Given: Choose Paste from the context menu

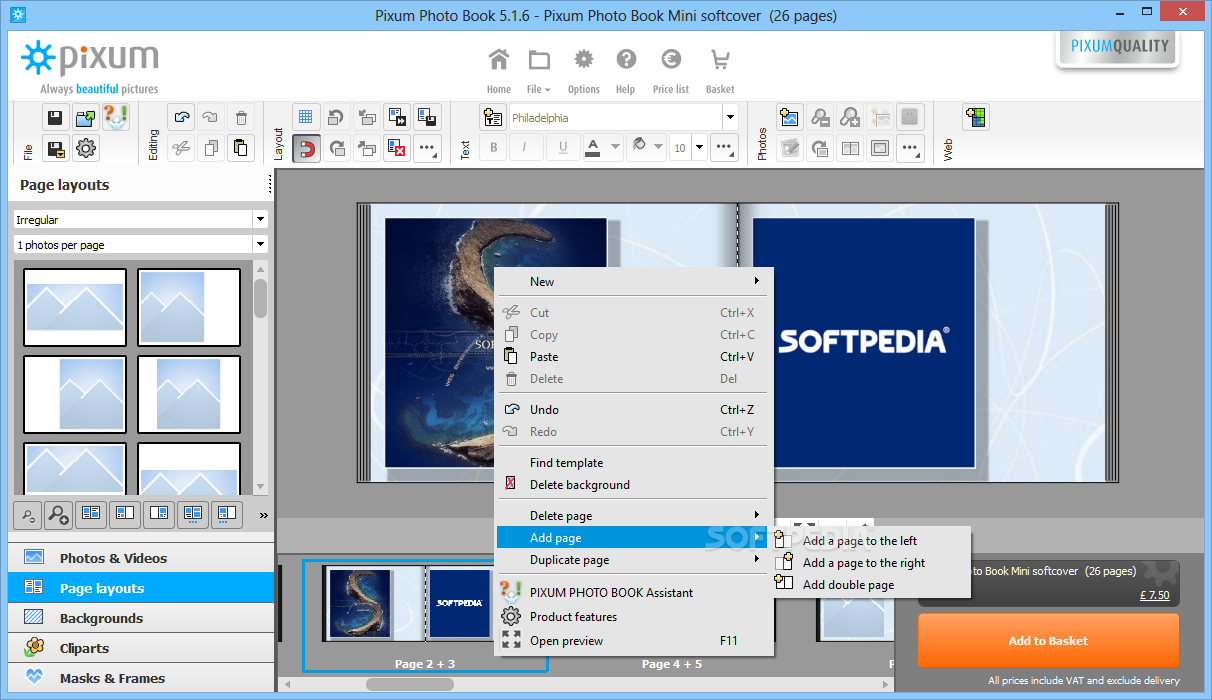Looking at the screenshot, I should (634, 357).
